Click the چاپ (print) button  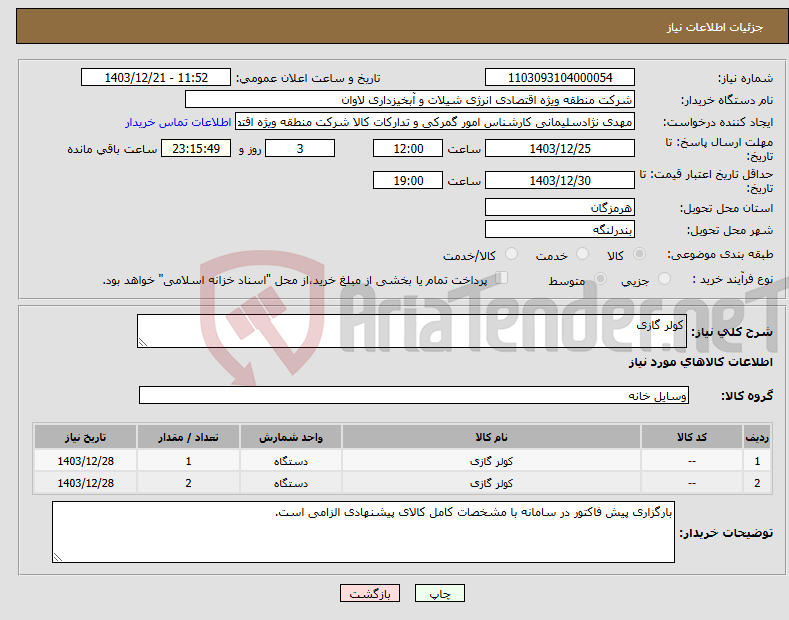tap(439, 594)
